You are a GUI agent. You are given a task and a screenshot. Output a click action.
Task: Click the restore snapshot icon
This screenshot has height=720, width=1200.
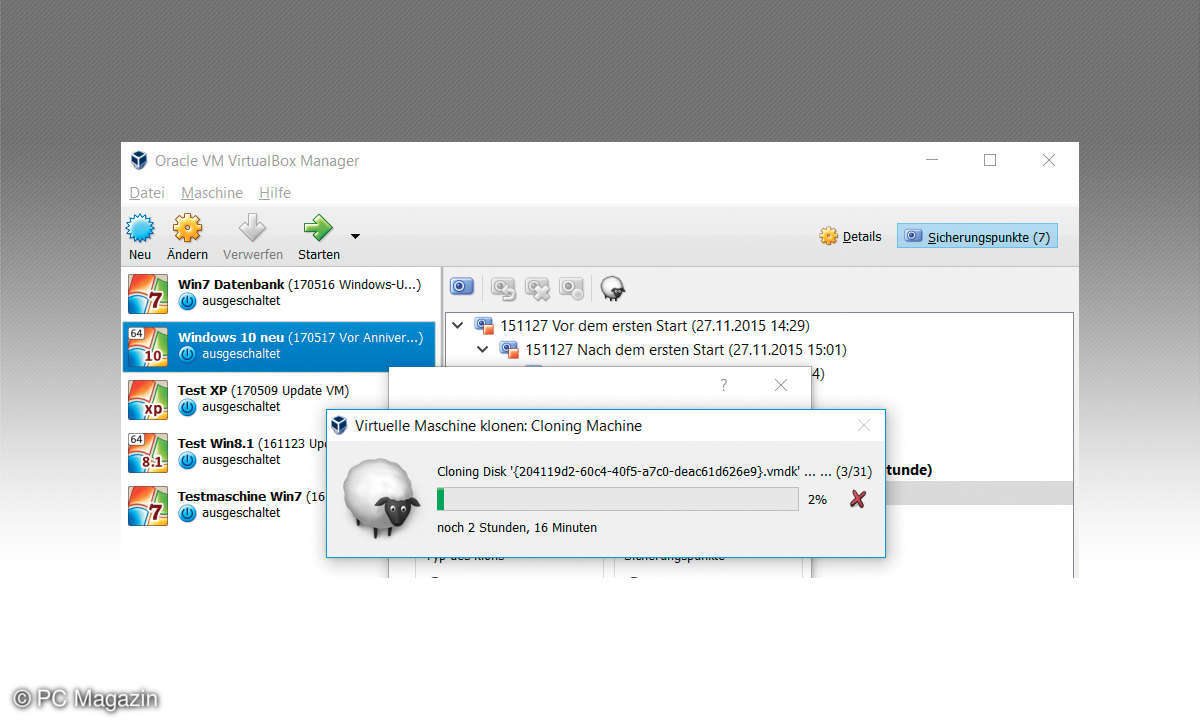(x=503, y=289)
